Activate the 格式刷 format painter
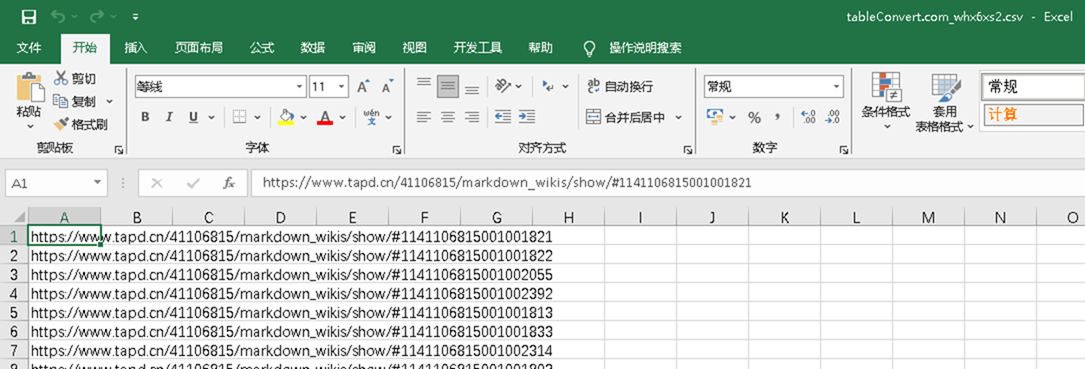This screenshot has height=369, width=1085. click(81, 125)
